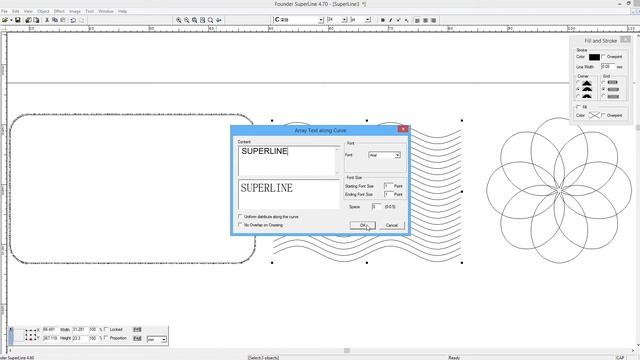Open the toolbar font name dropdown

pyautogui.click(x=321, y=20)
